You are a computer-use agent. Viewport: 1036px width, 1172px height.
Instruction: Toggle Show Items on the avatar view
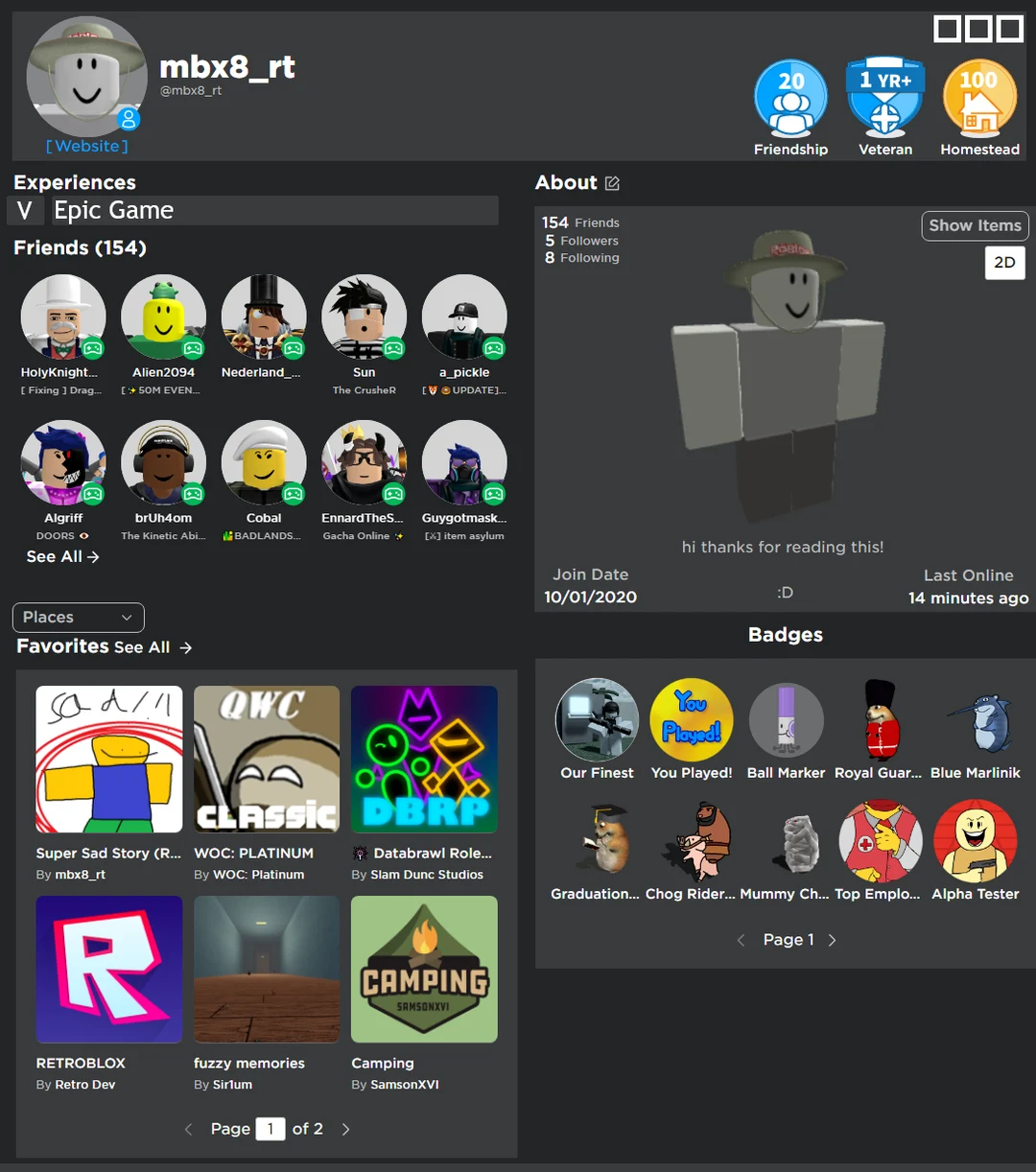click(975, 225)
